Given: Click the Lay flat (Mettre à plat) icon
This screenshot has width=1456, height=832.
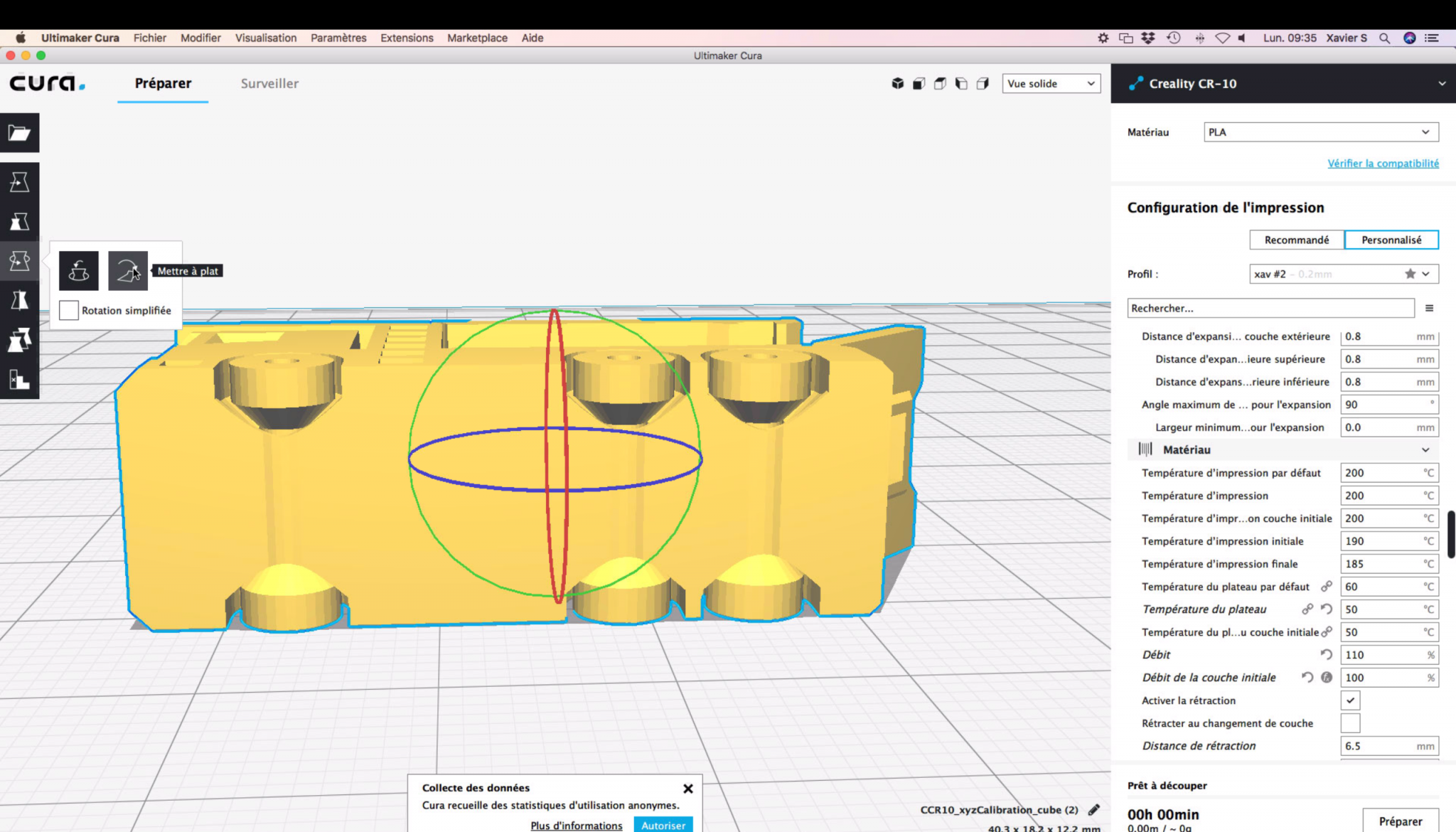Looking at the screenshot, I should point(128,270).
